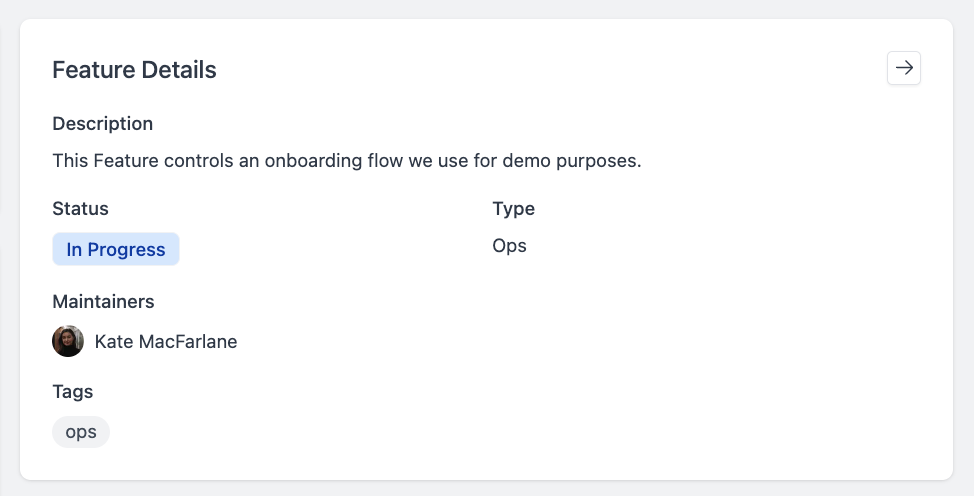Screen dimensions: 974x496
Task: Click the Feature Details heading
Action: [134, 70]
